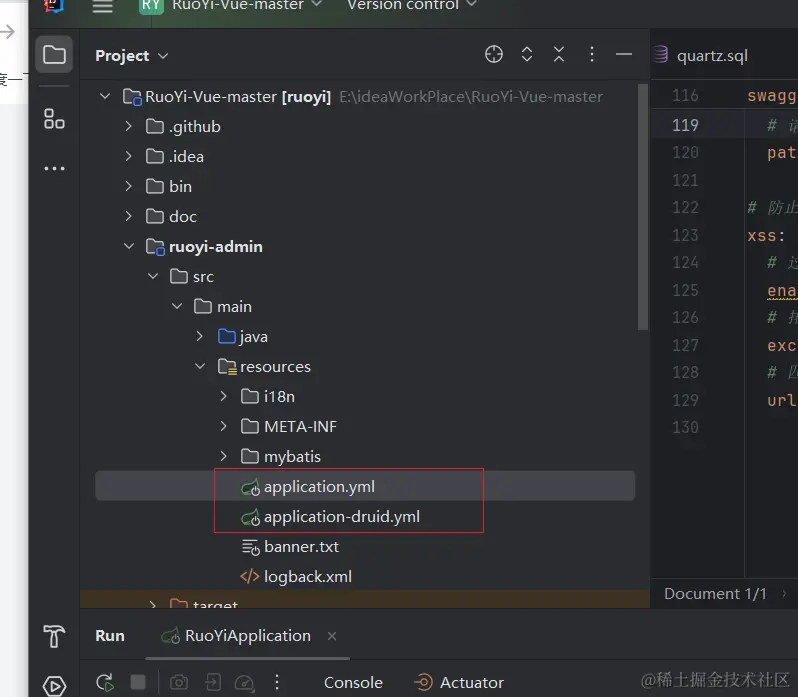Open Project panel options (vertical dots)
Image resolution: width=798 pixels, height=697 pixels.
point(591,54)
